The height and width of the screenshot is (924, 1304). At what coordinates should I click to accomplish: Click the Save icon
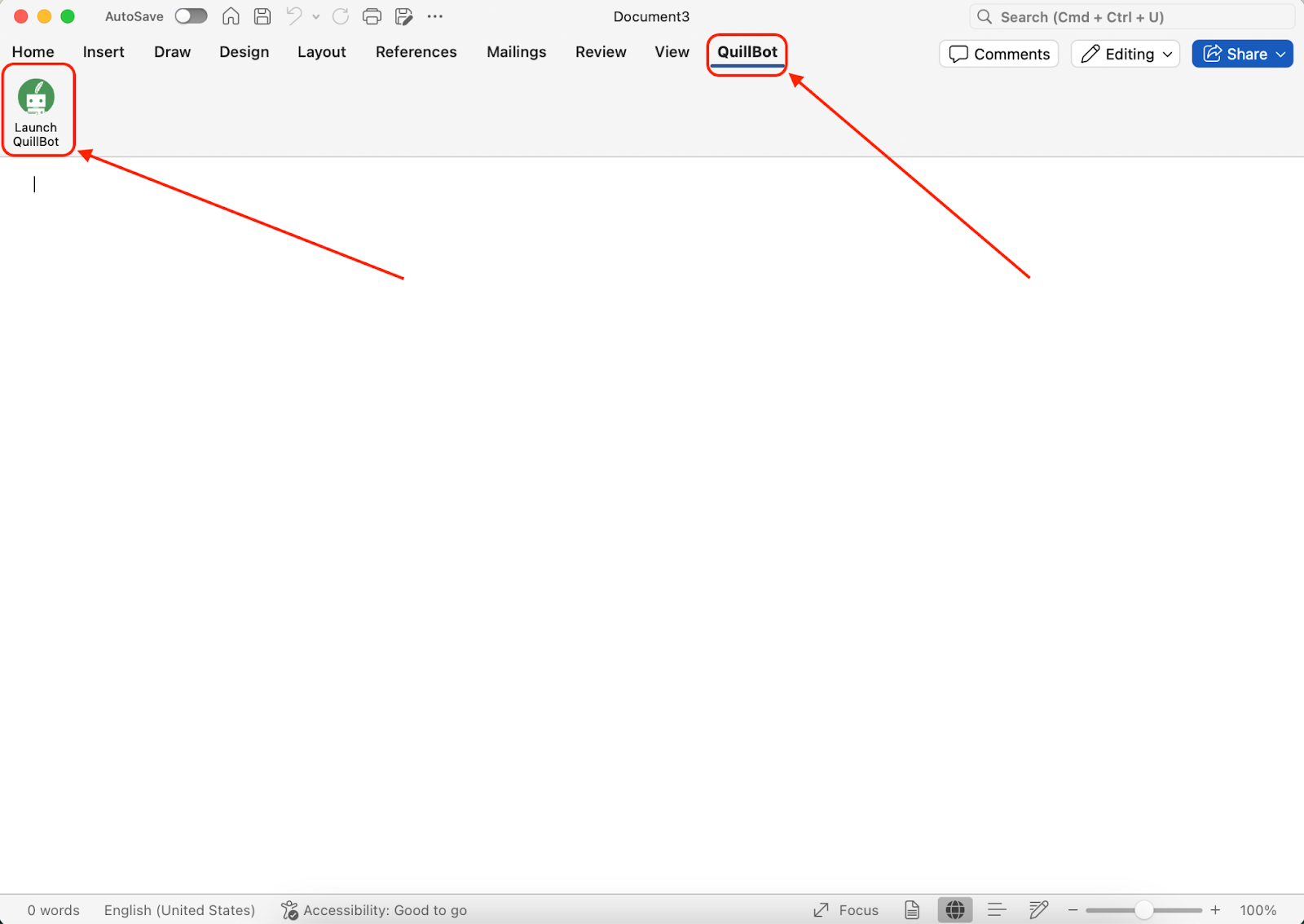262,16
